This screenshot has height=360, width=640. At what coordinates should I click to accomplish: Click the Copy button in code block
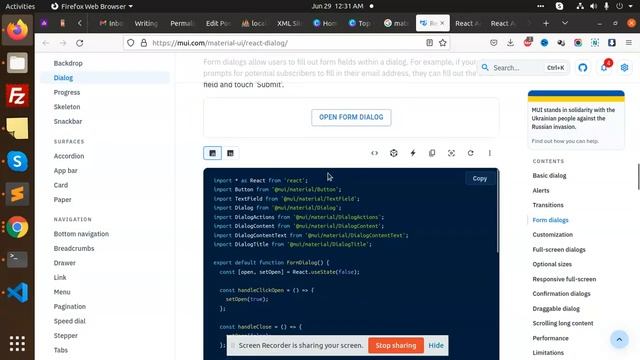480,178
